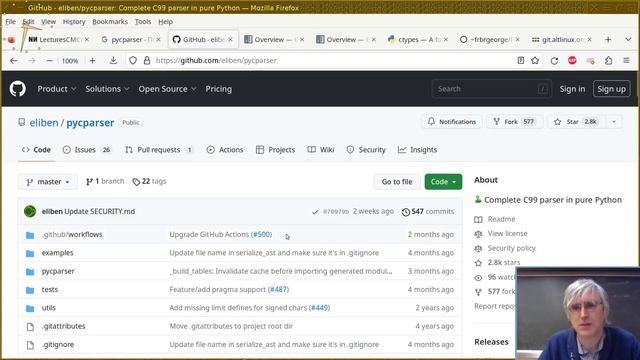View the 547 commits history
Screen dimensions: 640x360
click(428, 211)
